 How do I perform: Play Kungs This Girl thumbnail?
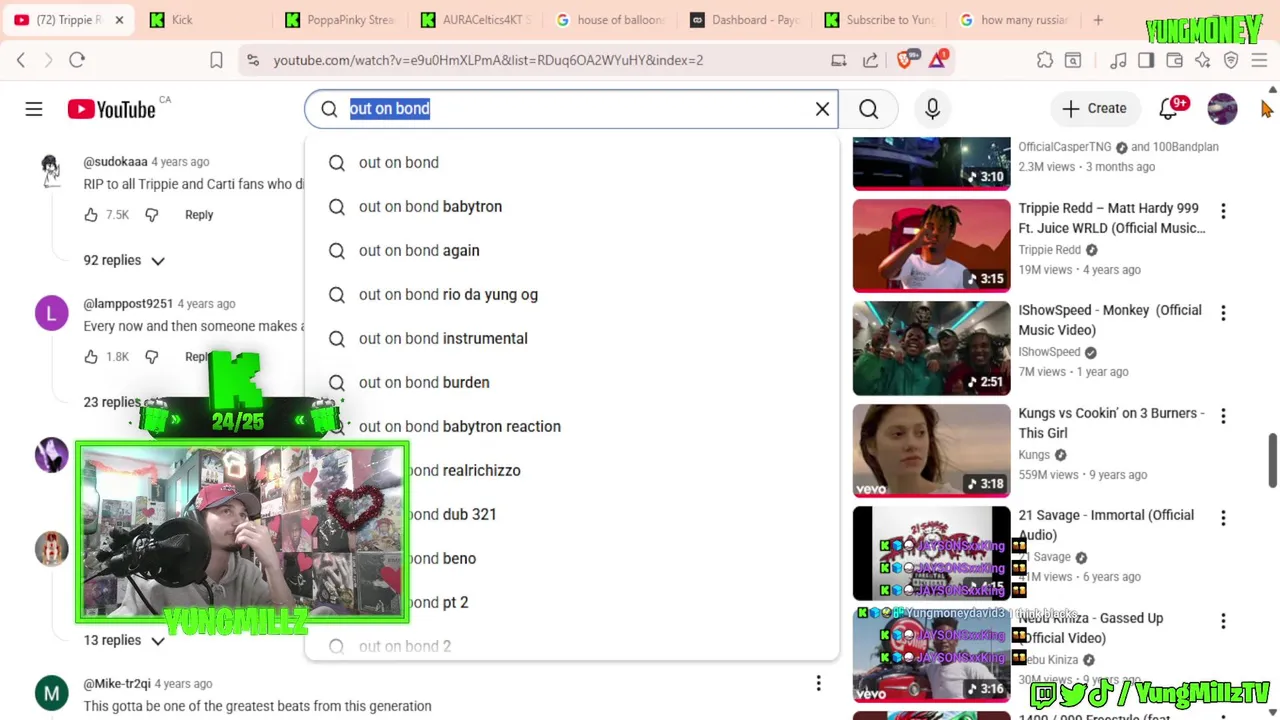pyautogui.click(x=931, y=450)
